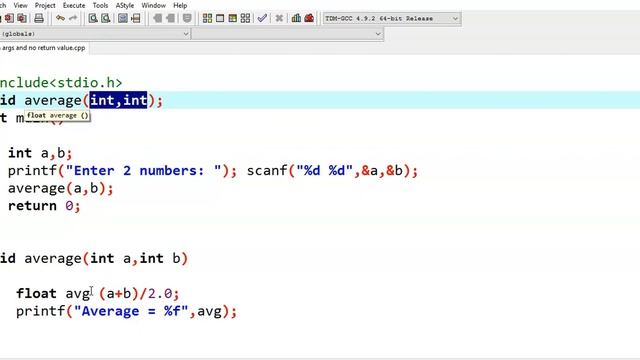Click 'int a,b;' declaration line
The width and height of the screenshot is (640, 360).
(x=40, y=153)
